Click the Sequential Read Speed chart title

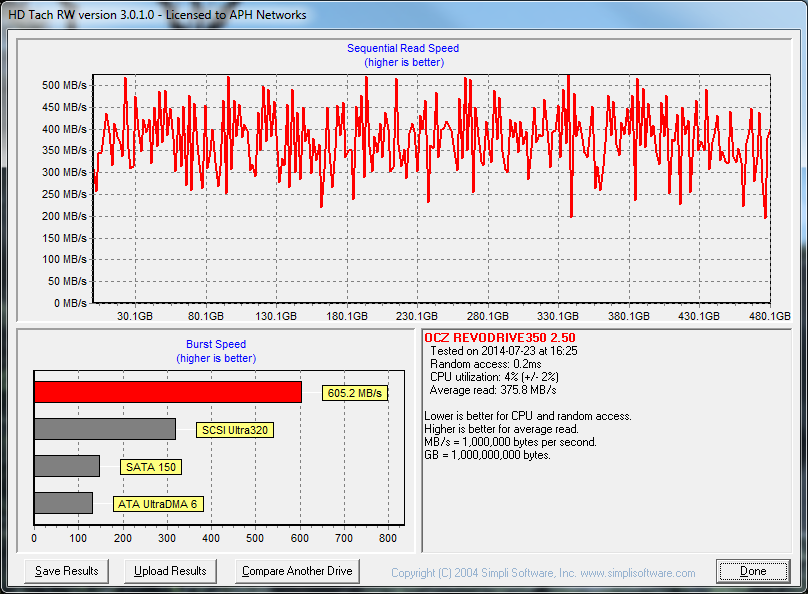pos(403,48)
